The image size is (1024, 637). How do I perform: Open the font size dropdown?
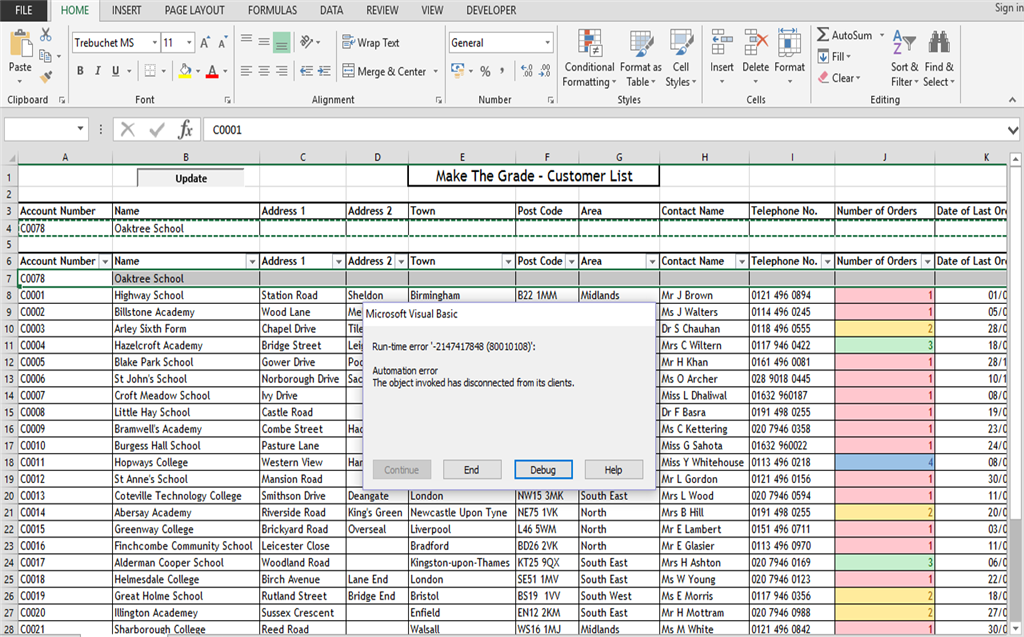(x=189, y=43)
